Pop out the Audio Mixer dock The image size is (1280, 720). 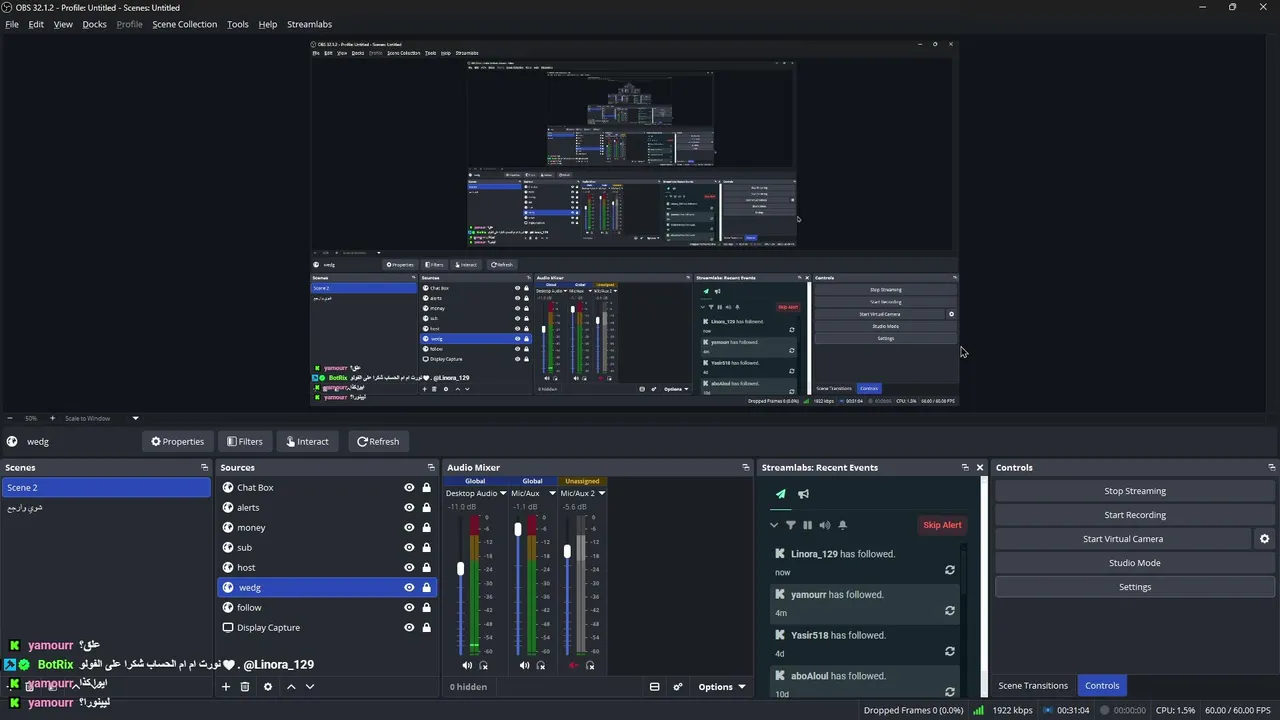click(745, 467)
